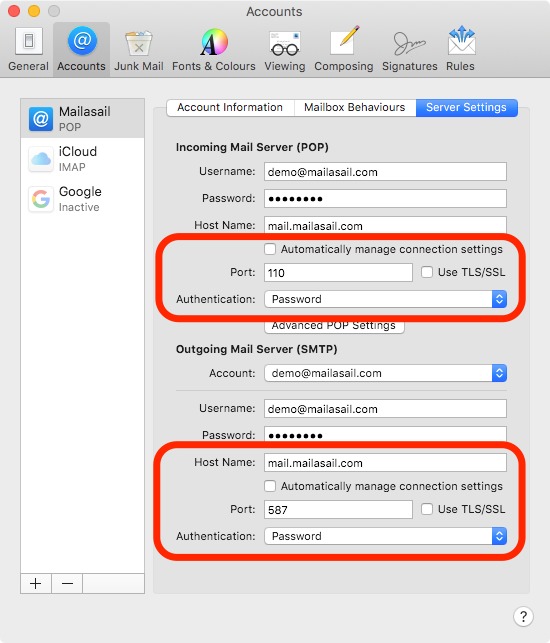
Task: Select the iCloud IMAP account
Action: tap(82, 159)
